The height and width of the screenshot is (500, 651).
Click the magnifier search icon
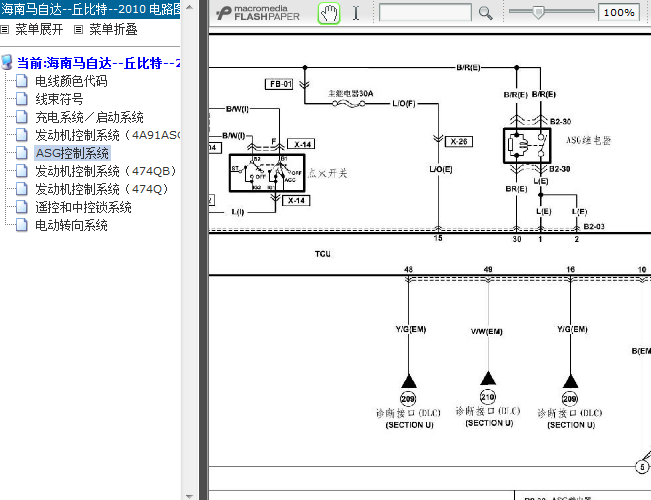[x=485, y=13]
